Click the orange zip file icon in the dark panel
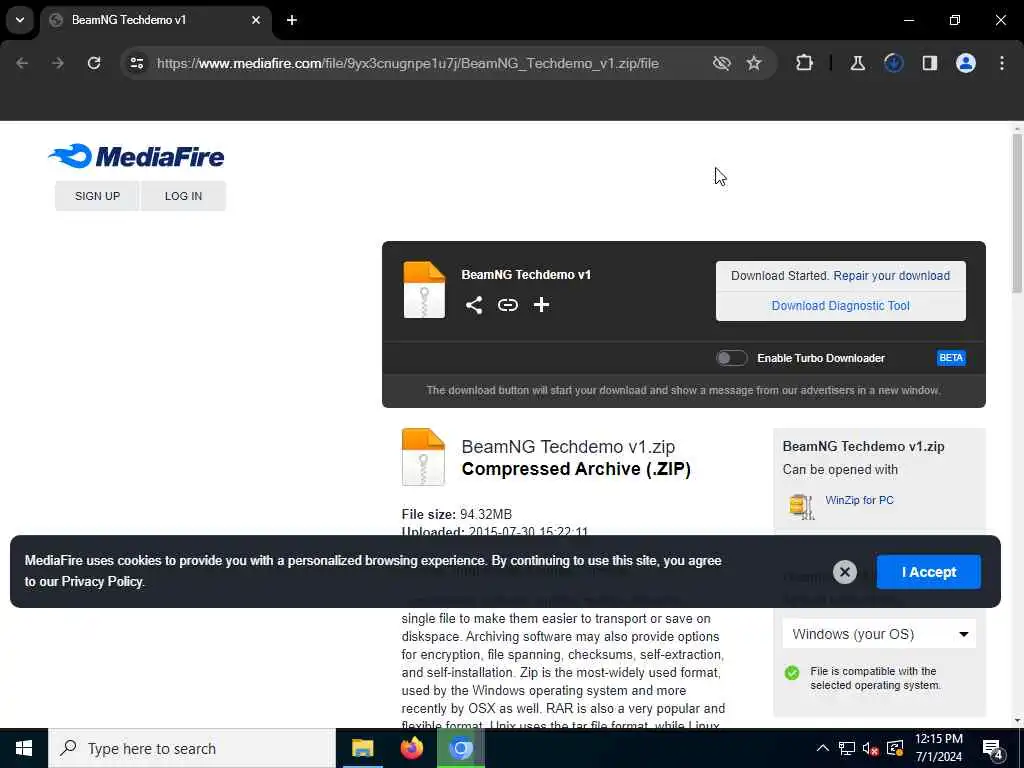The height and width of the screenshot is (768, 1024). pyautogui.click(x=424, y=290)
